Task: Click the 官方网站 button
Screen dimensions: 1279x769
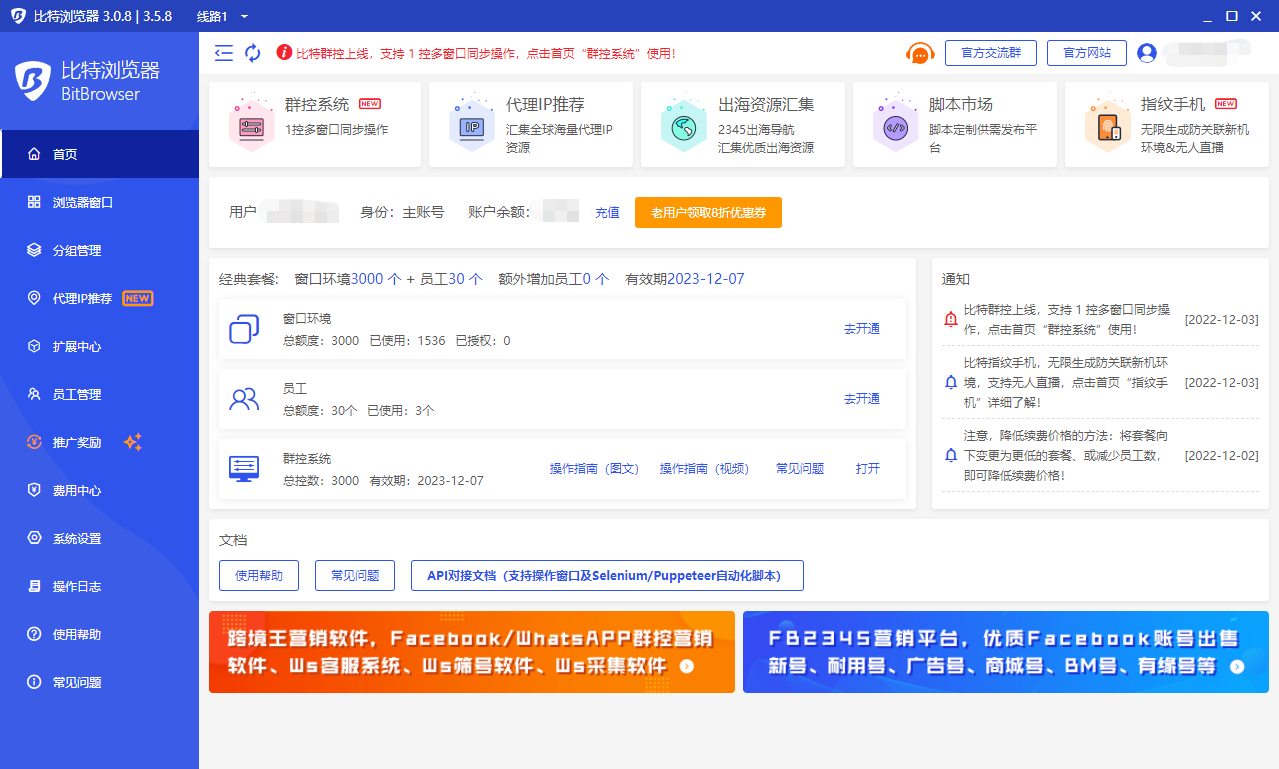Action: 1087,53
